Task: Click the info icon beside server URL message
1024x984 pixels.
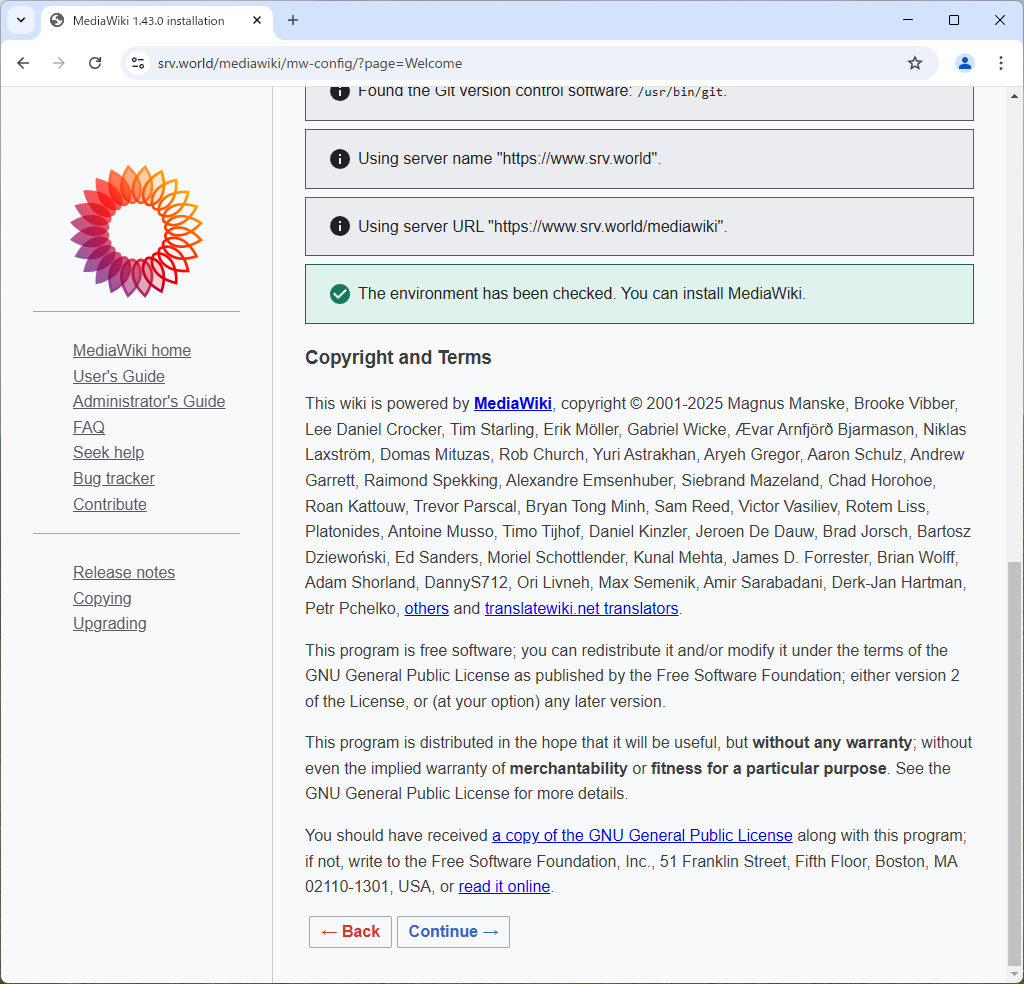Action: coord(340,226)
